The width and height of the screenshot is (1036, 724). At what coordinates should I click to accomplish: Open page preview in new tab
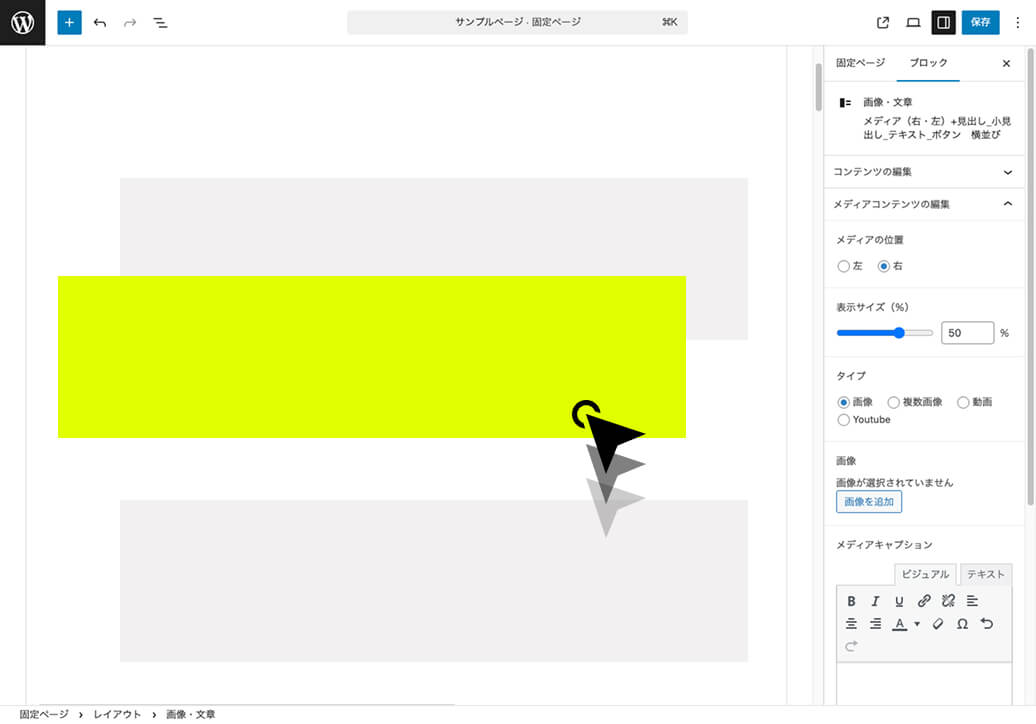pos(883,22)
